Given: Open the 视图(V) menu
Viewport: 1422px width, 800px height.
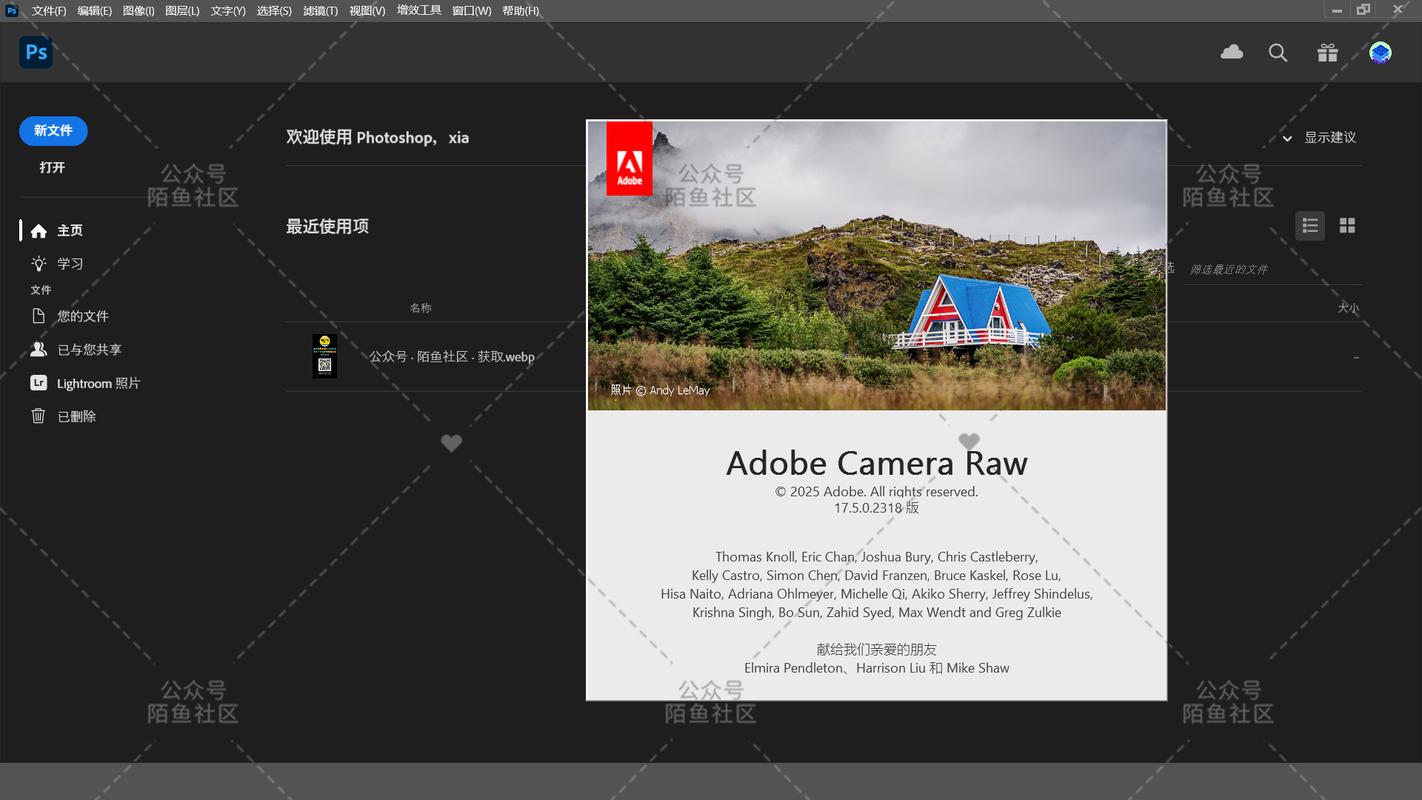Looking at the screenshot, I should 367,10.
